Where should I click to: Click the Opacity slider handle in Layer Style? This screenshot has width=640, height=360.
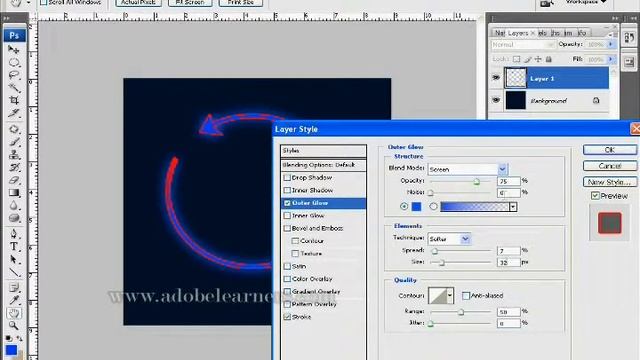pos(476,182)
